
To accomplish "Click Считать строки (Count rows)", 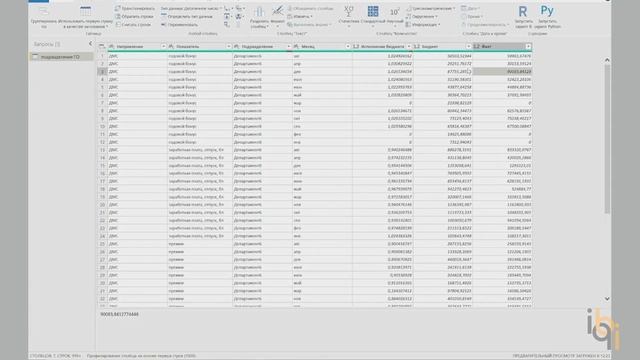I will click(133, 24).
